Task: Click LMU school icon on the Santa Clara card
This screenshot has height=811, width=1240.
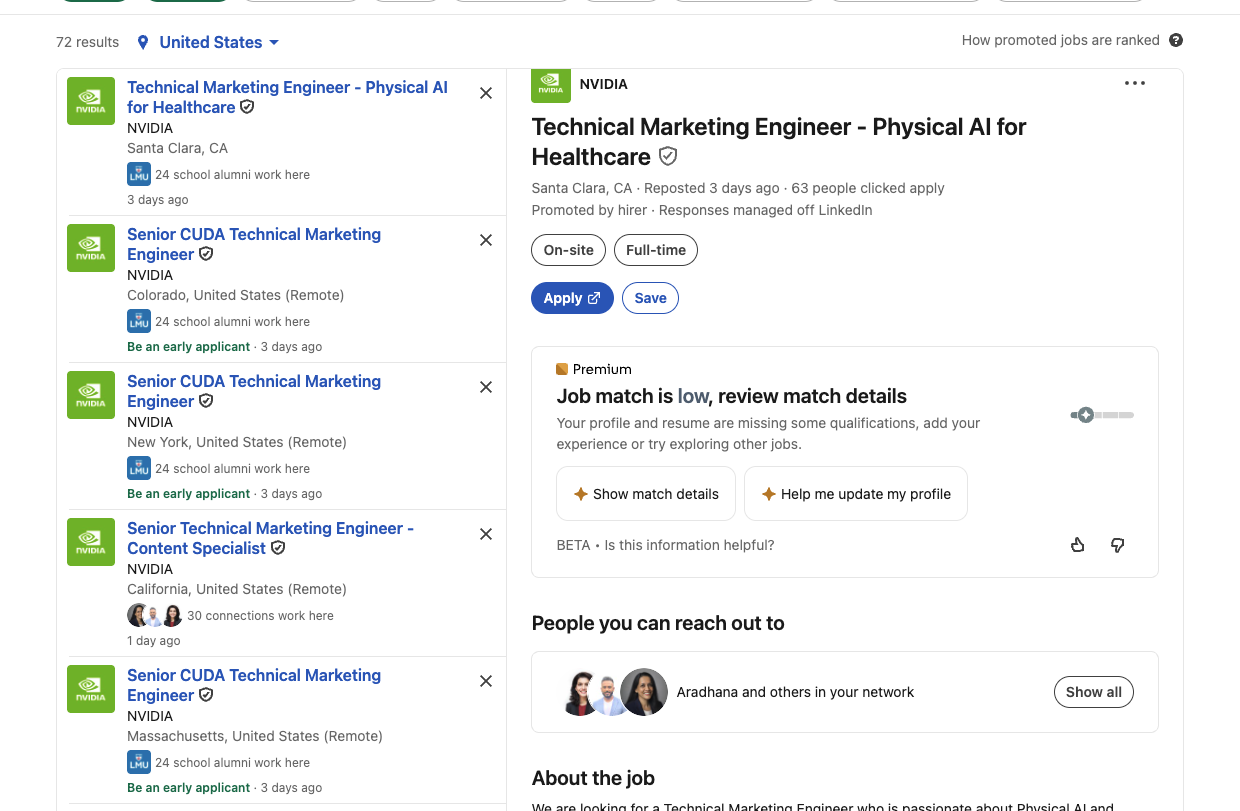Action: click(139, 174)
